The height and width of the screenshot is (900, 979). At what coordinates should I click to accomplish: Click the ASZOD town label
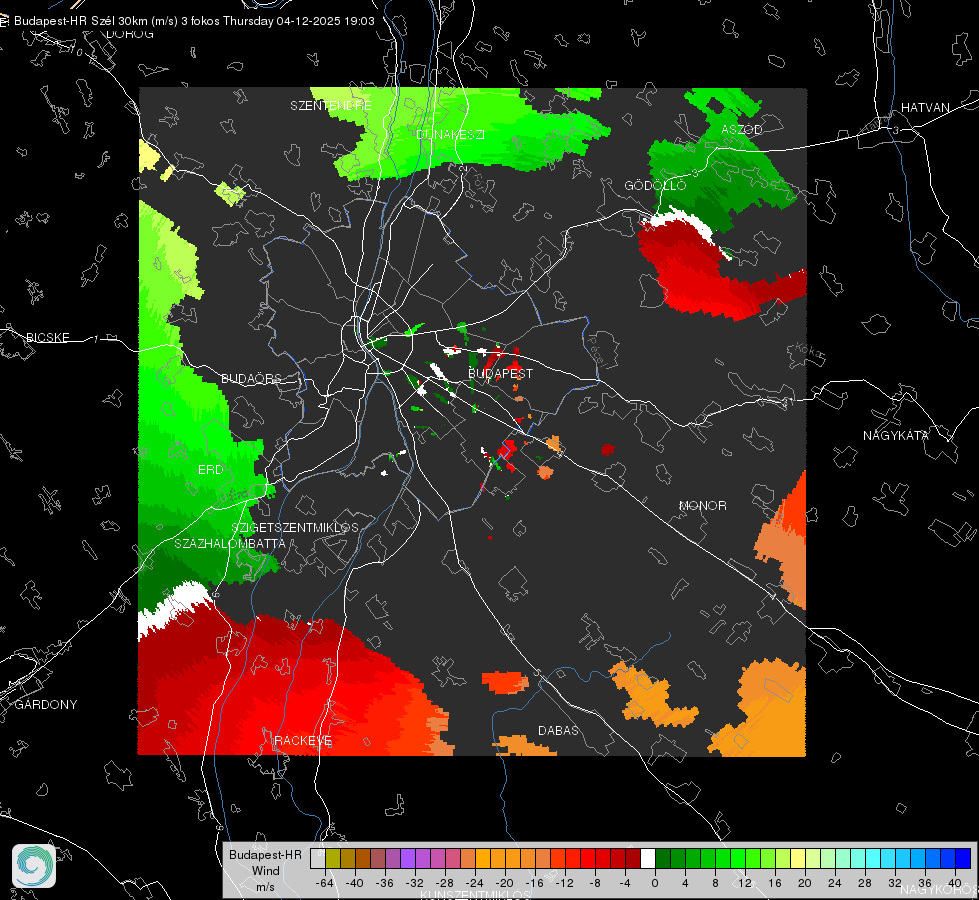click(x=742, y=129)
